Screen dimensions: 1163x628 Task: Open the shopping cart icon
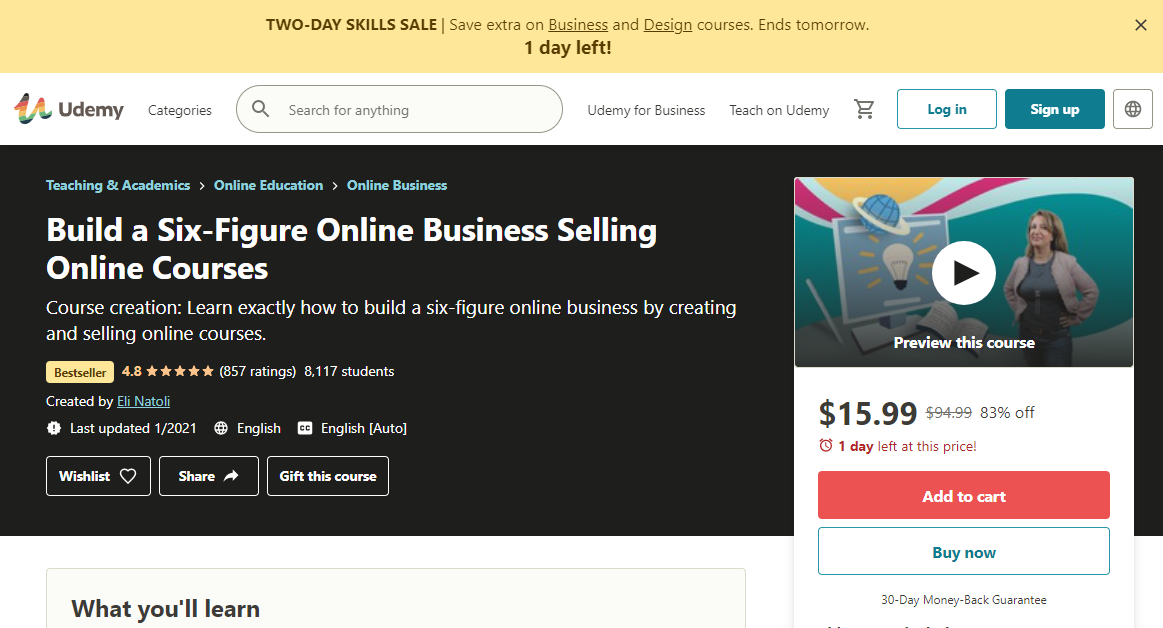click(x=864, y=109)
